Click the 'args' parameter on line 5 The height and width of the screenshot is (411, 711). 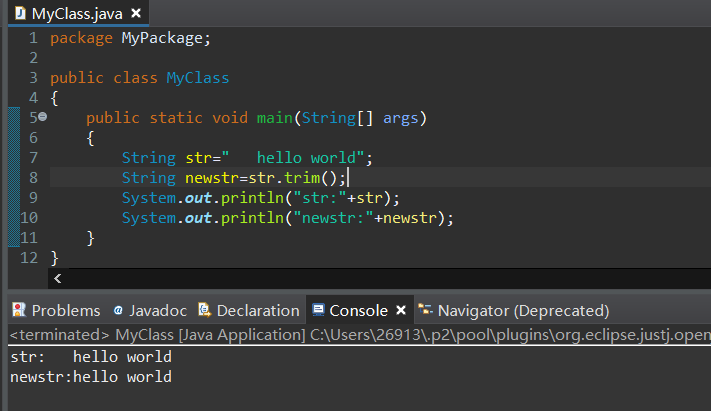[400, 119]
